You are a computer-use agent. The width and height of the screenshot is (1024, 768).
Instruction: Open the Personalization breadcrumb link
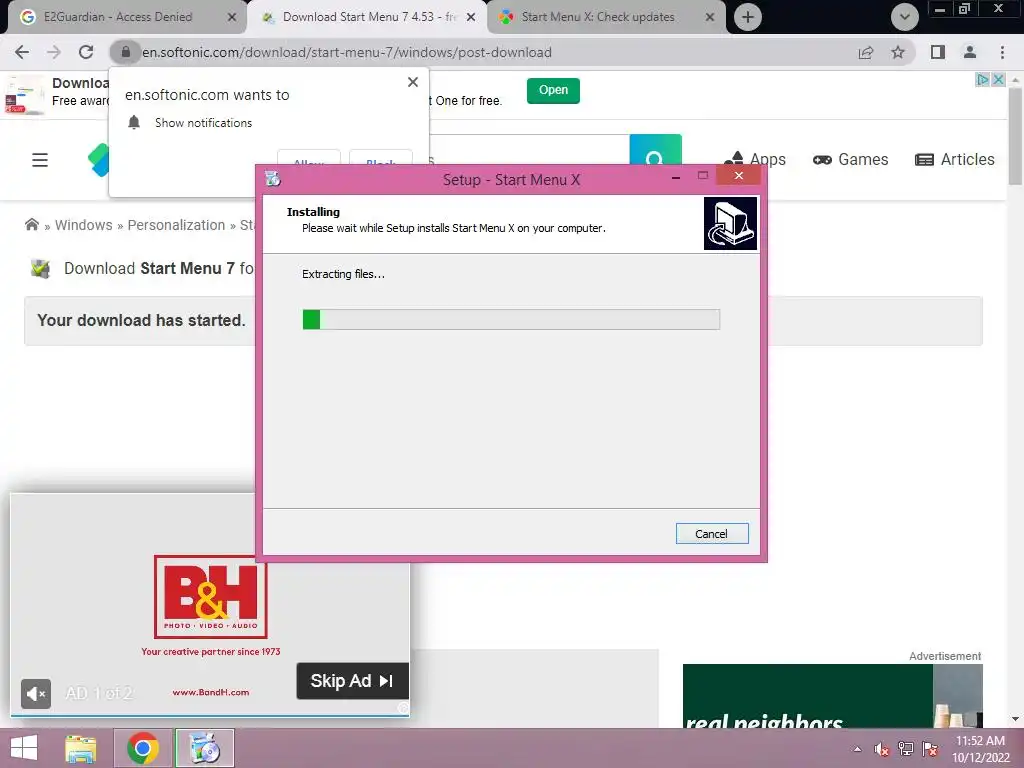click(x=176, y=225)
